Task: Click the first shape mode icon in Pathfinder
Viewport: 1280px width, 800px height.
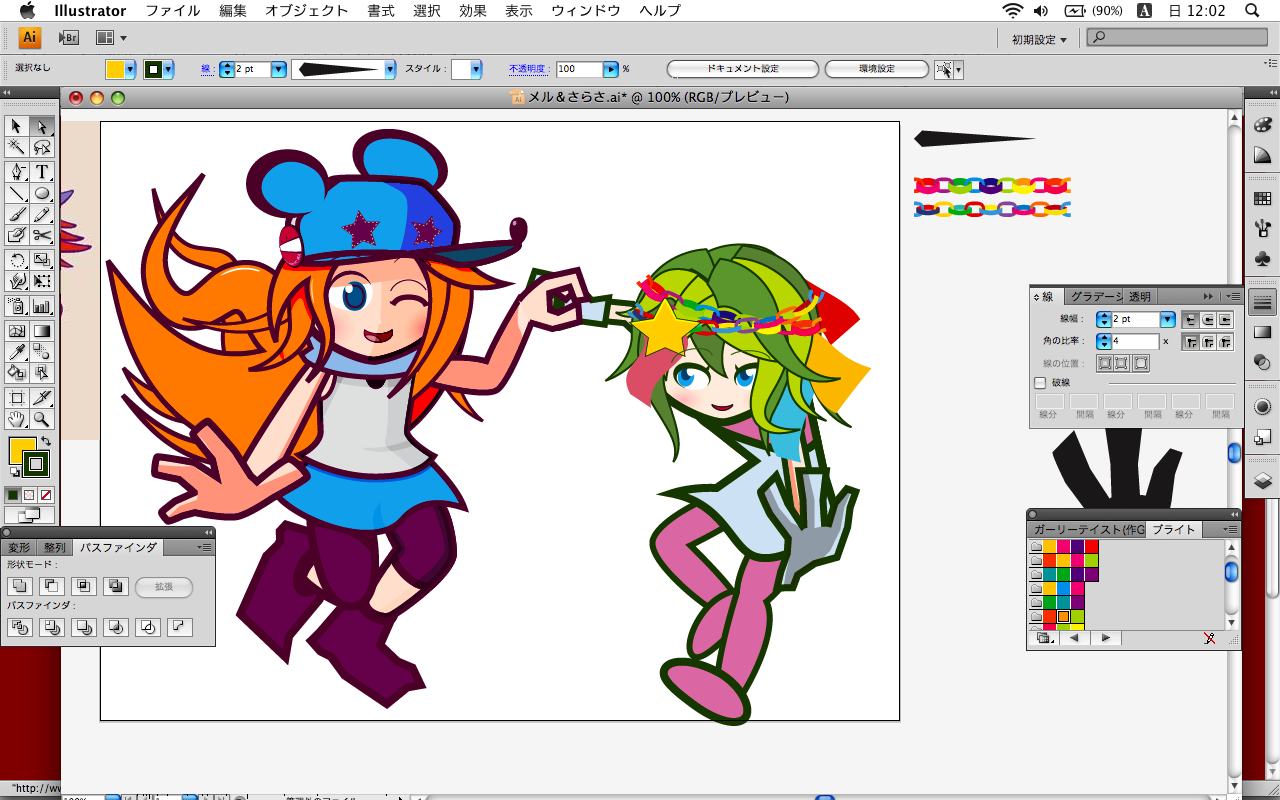Action: coord(20,587)
